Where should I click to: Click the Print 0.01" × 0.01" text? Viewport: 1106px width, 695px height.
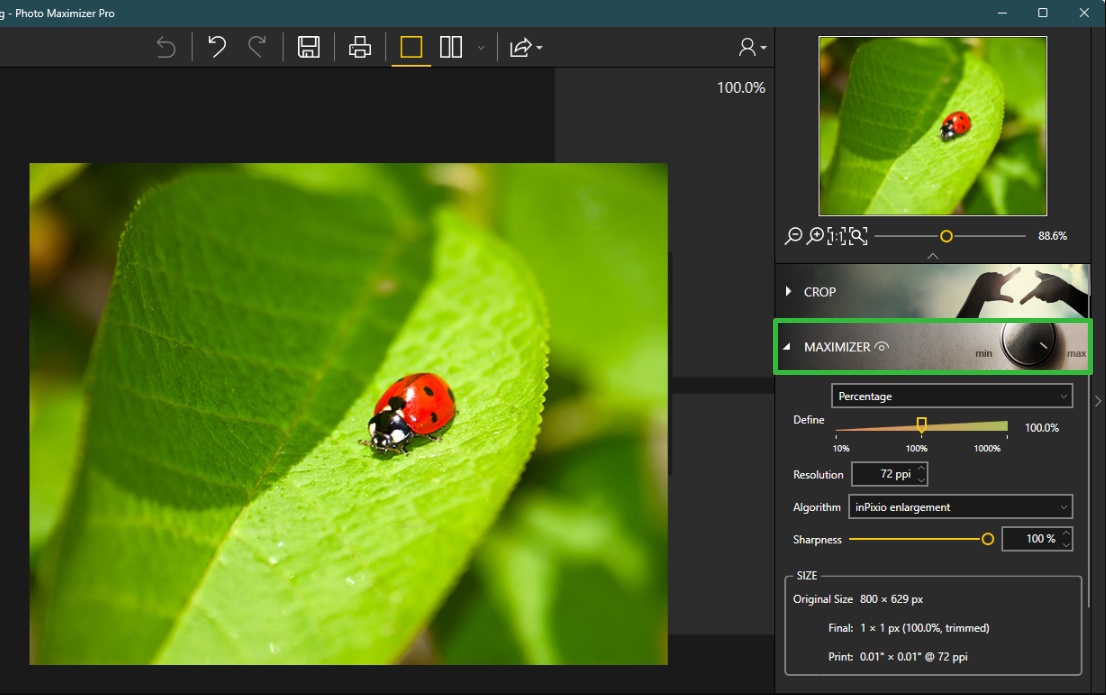coord(897,657)
